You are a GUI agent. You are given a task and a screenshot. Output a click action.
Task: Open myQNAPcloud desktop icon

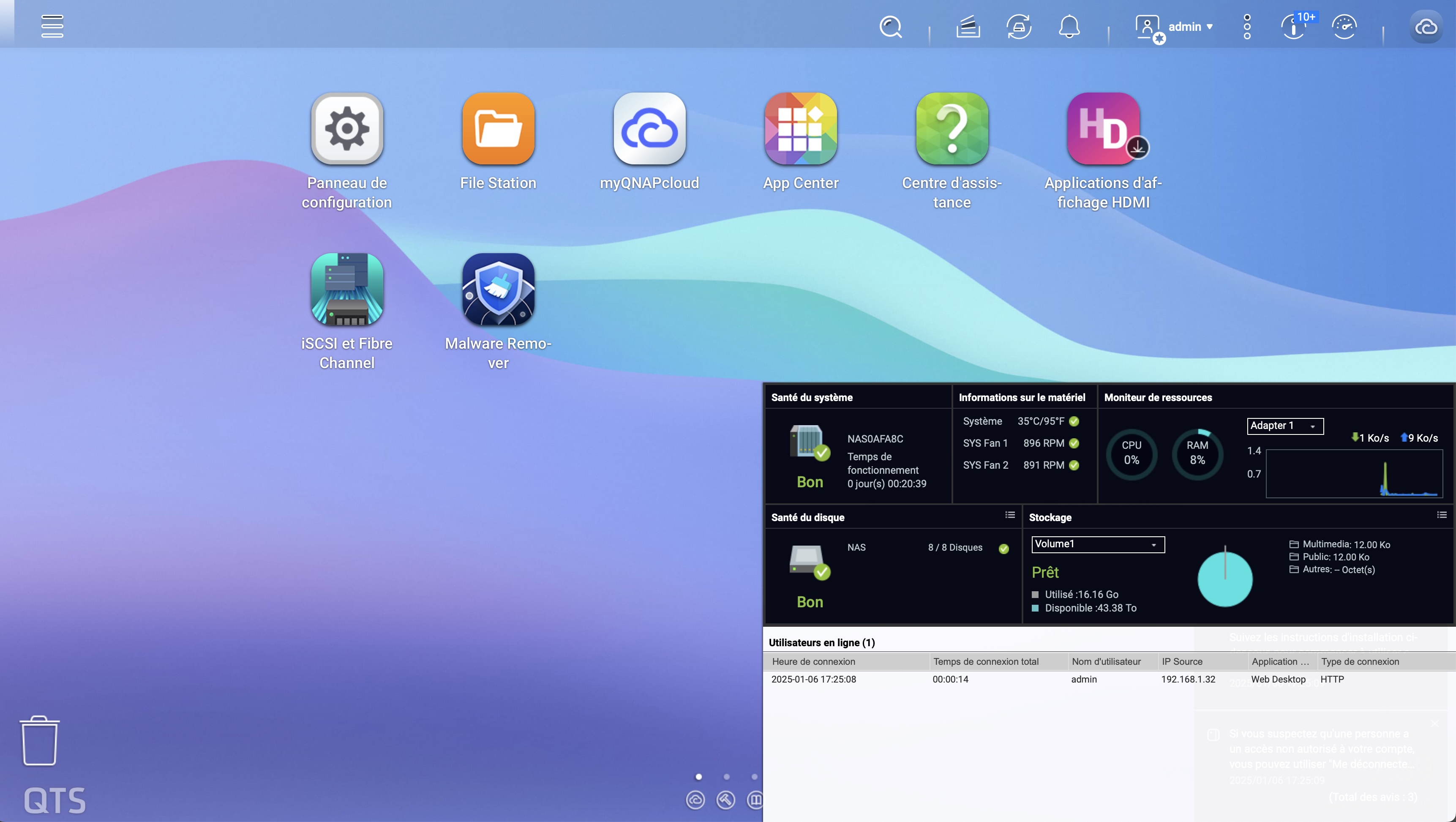click(x=649, y=129)
